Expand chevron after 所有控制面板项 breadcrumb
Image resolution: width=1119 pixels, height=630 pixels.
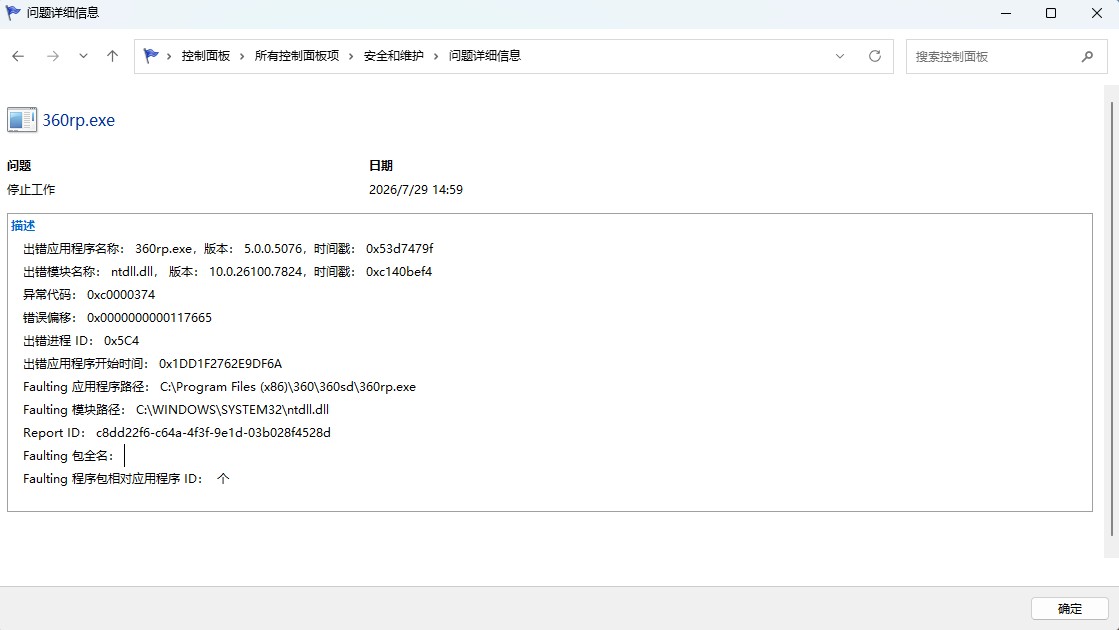[x=351, y=56]
